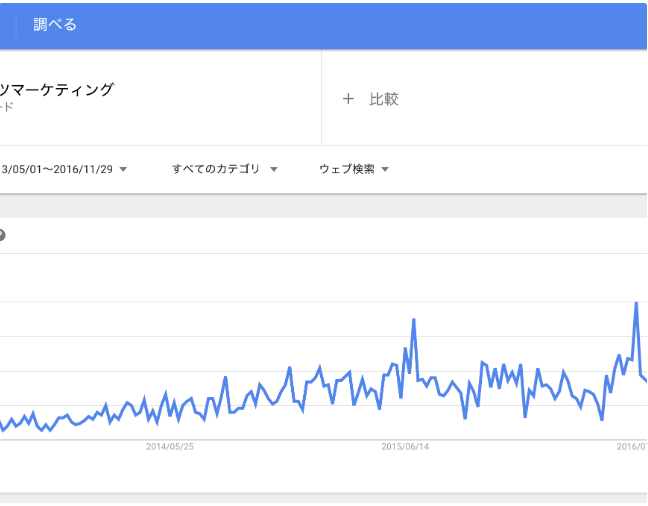Image resolution: width=648 pixels, height=506 pixels.
Task: Expand the すべてのカテゴリ dropdown arrow
Action: pos(274,169)
